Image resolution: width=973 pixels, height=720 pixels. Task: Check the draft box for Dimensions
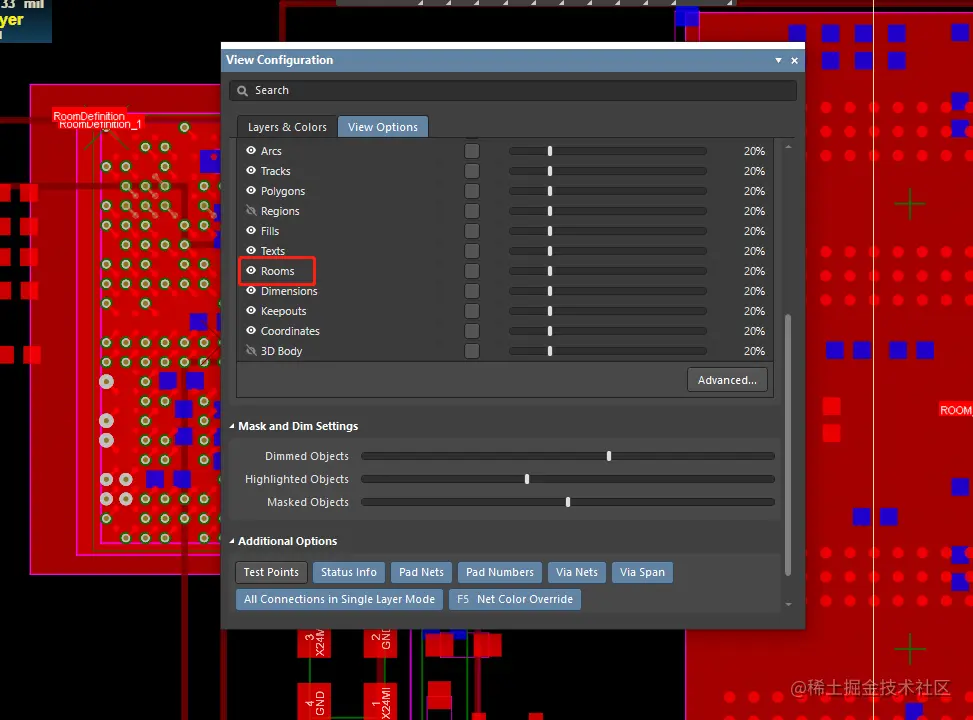coord(472,291)
